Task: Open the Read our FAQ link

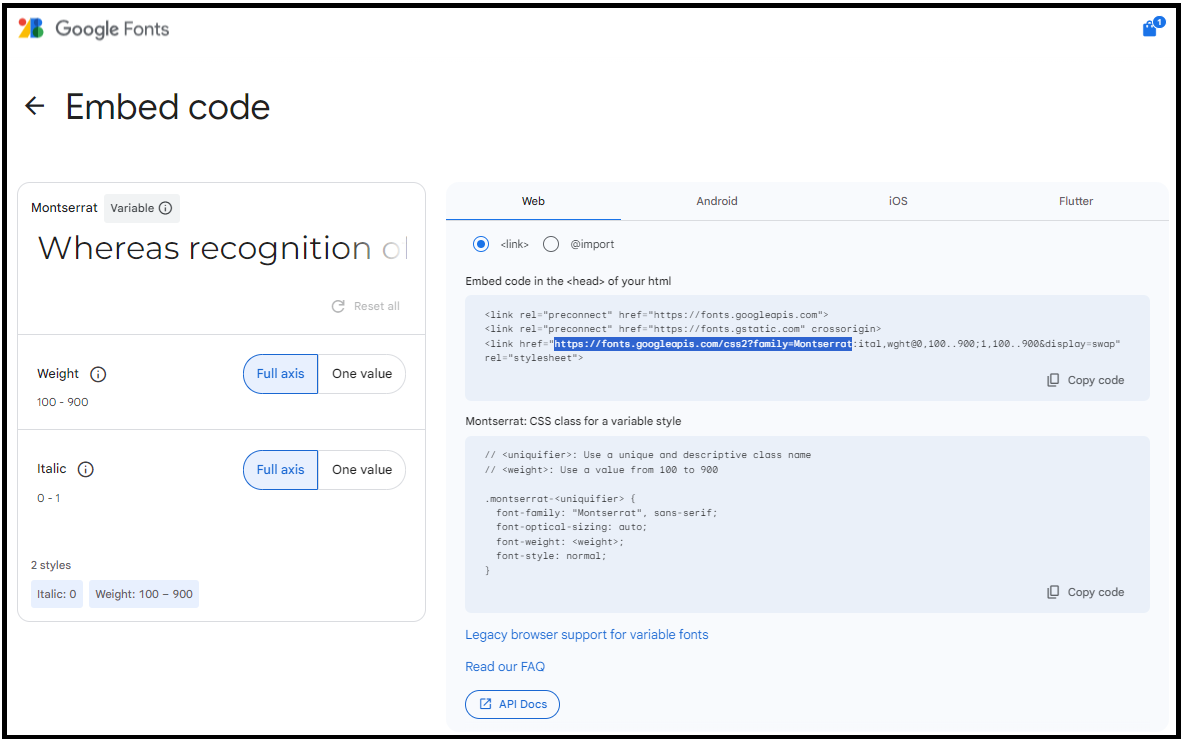Action: [505, 666]
